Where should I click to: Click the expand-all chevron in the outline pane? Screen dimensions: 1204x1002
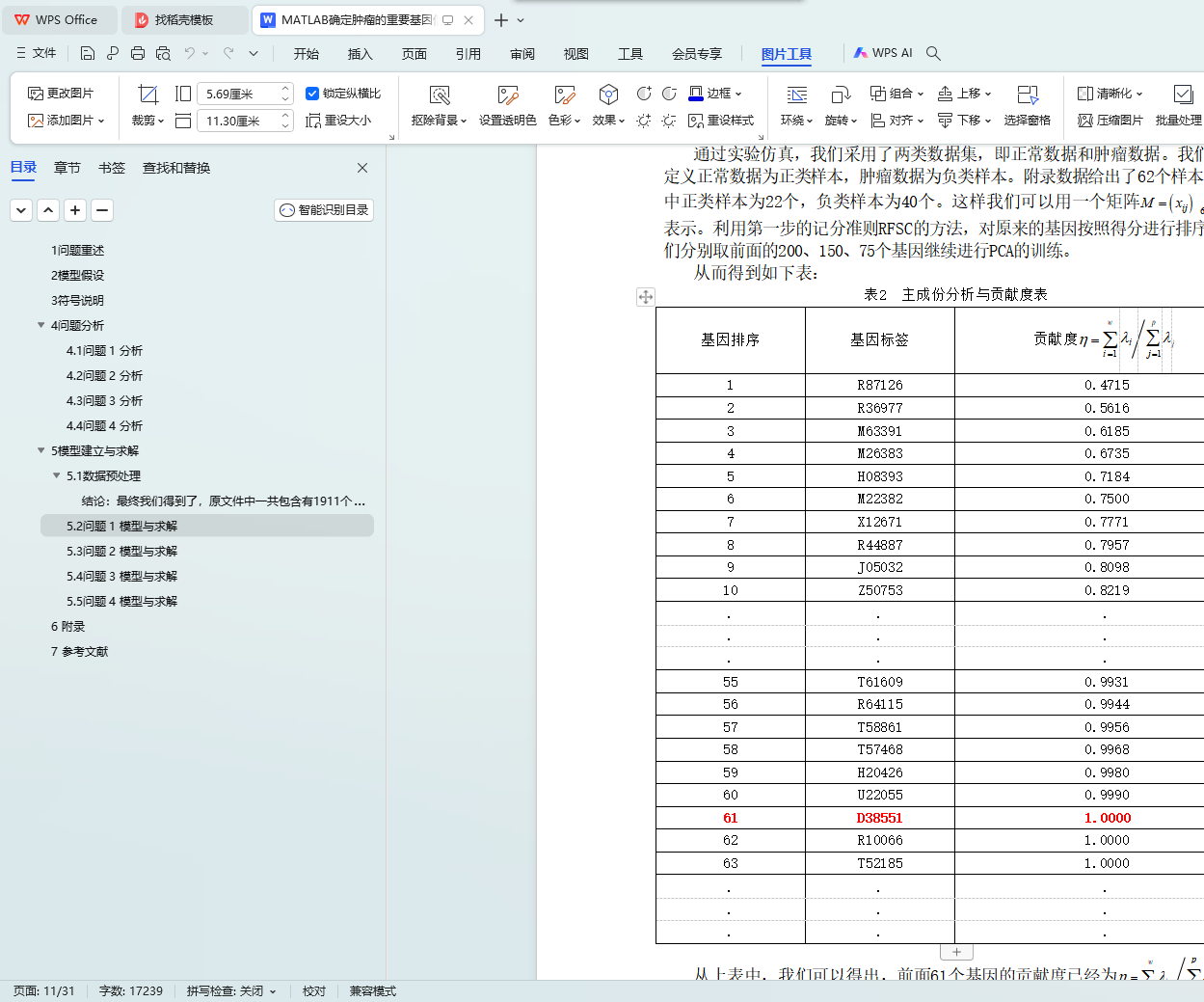(x=22, y=210)
